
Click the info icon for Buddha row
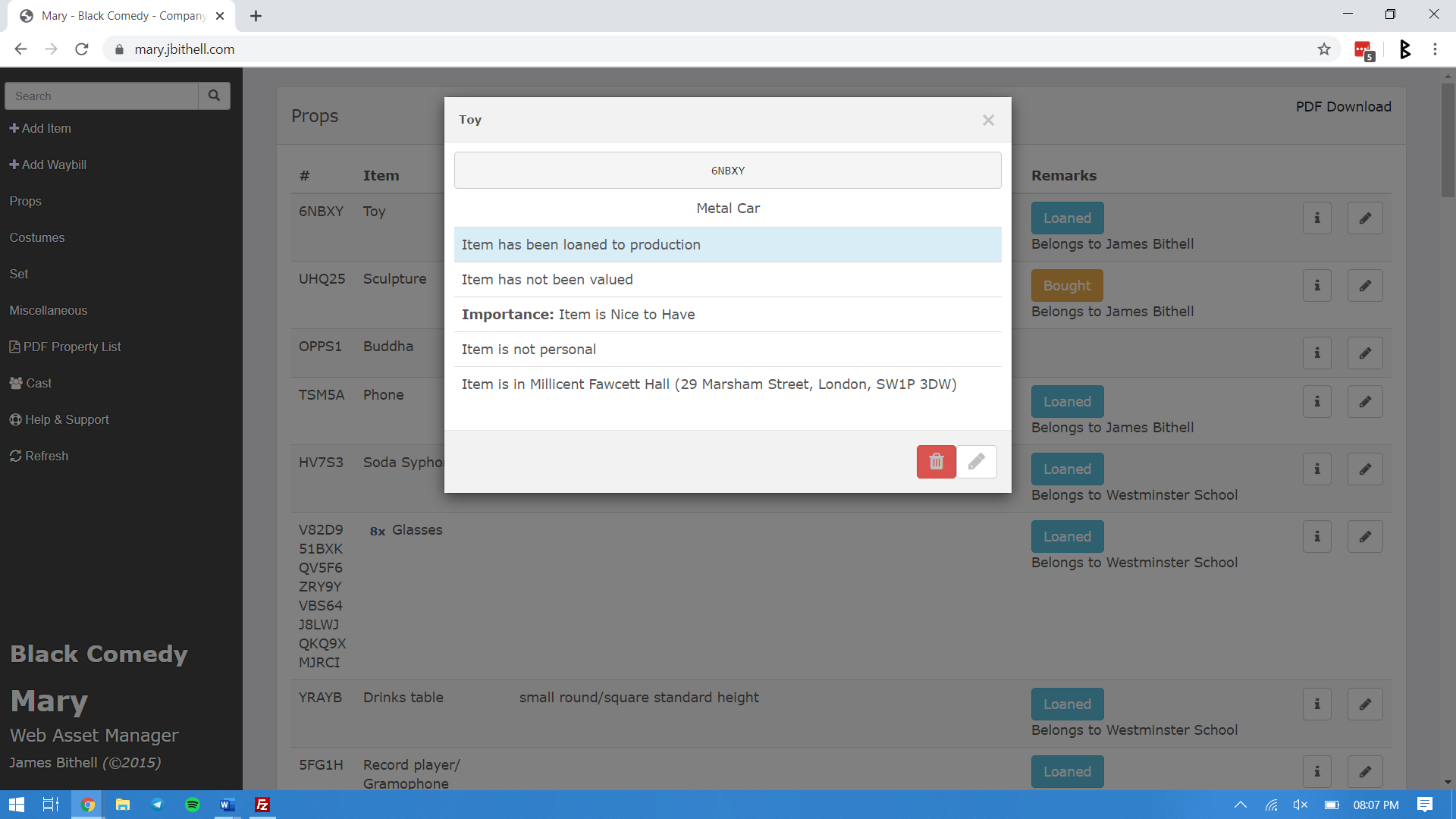pyautogui.click(x=1317, y=353)
